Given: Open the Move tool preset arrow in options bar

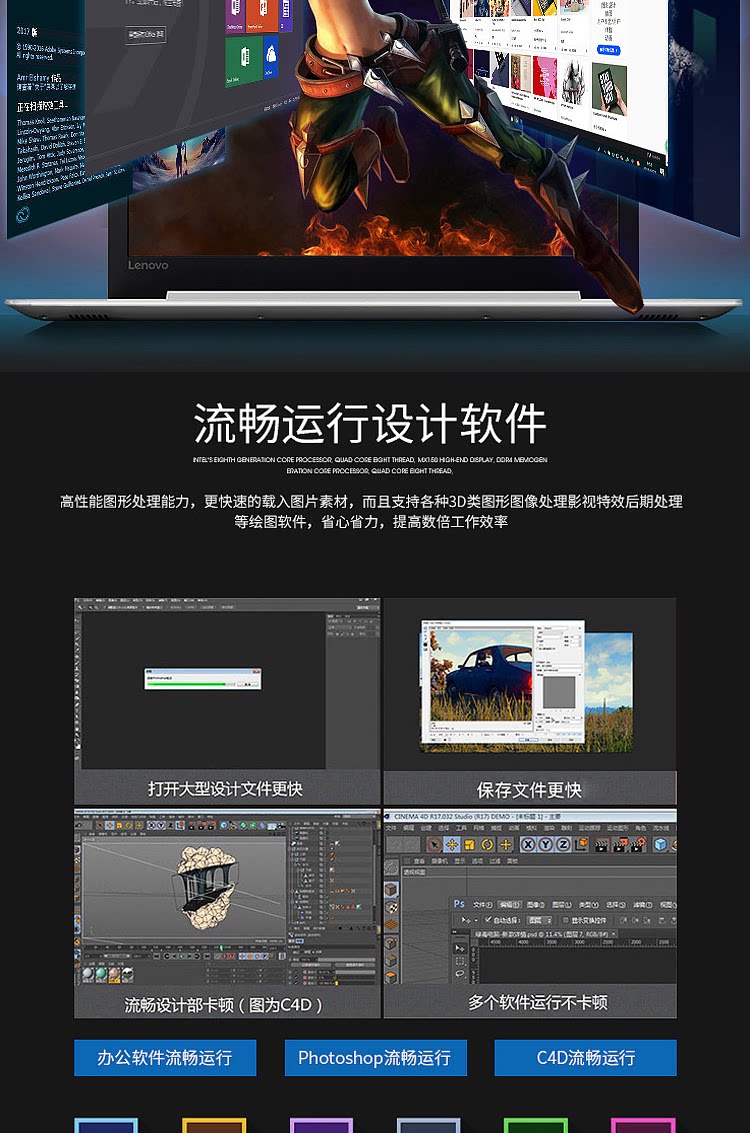Looking at the screenshot, I should tap(476, 920).
